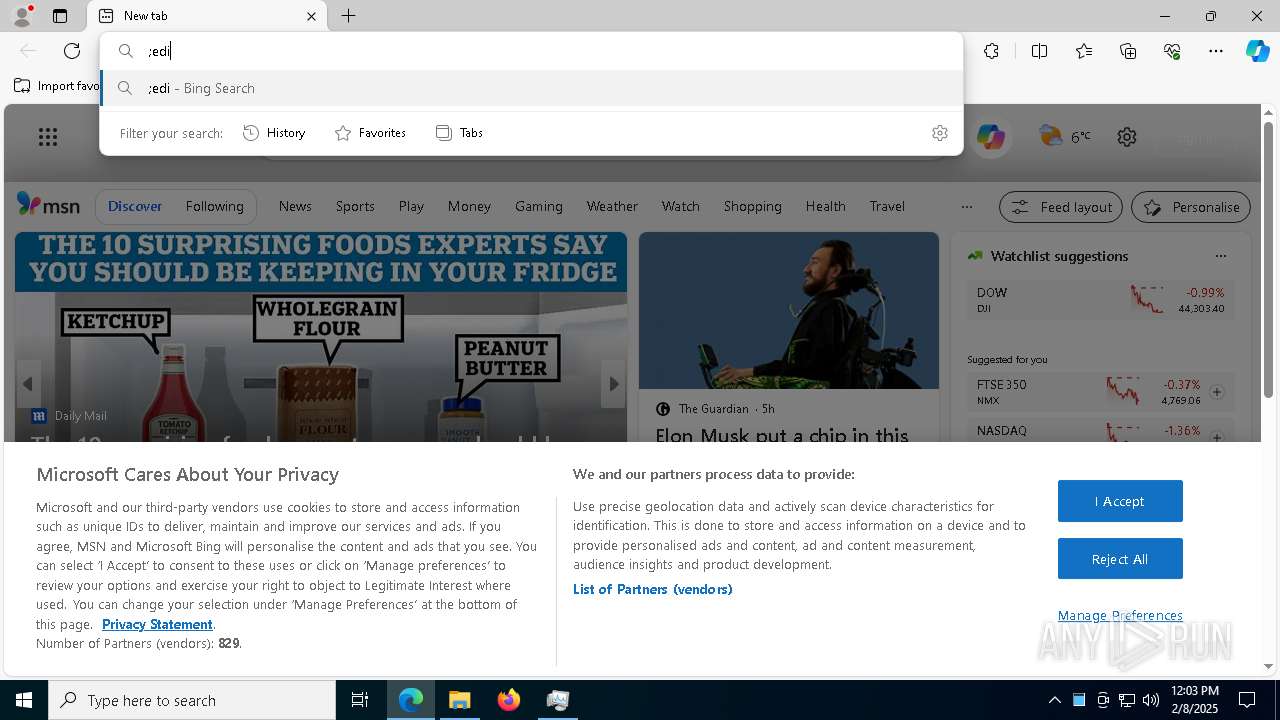Screen dimensions: 1280x720
Task: Open Manage Preferences link
Action: [1120, 615]
